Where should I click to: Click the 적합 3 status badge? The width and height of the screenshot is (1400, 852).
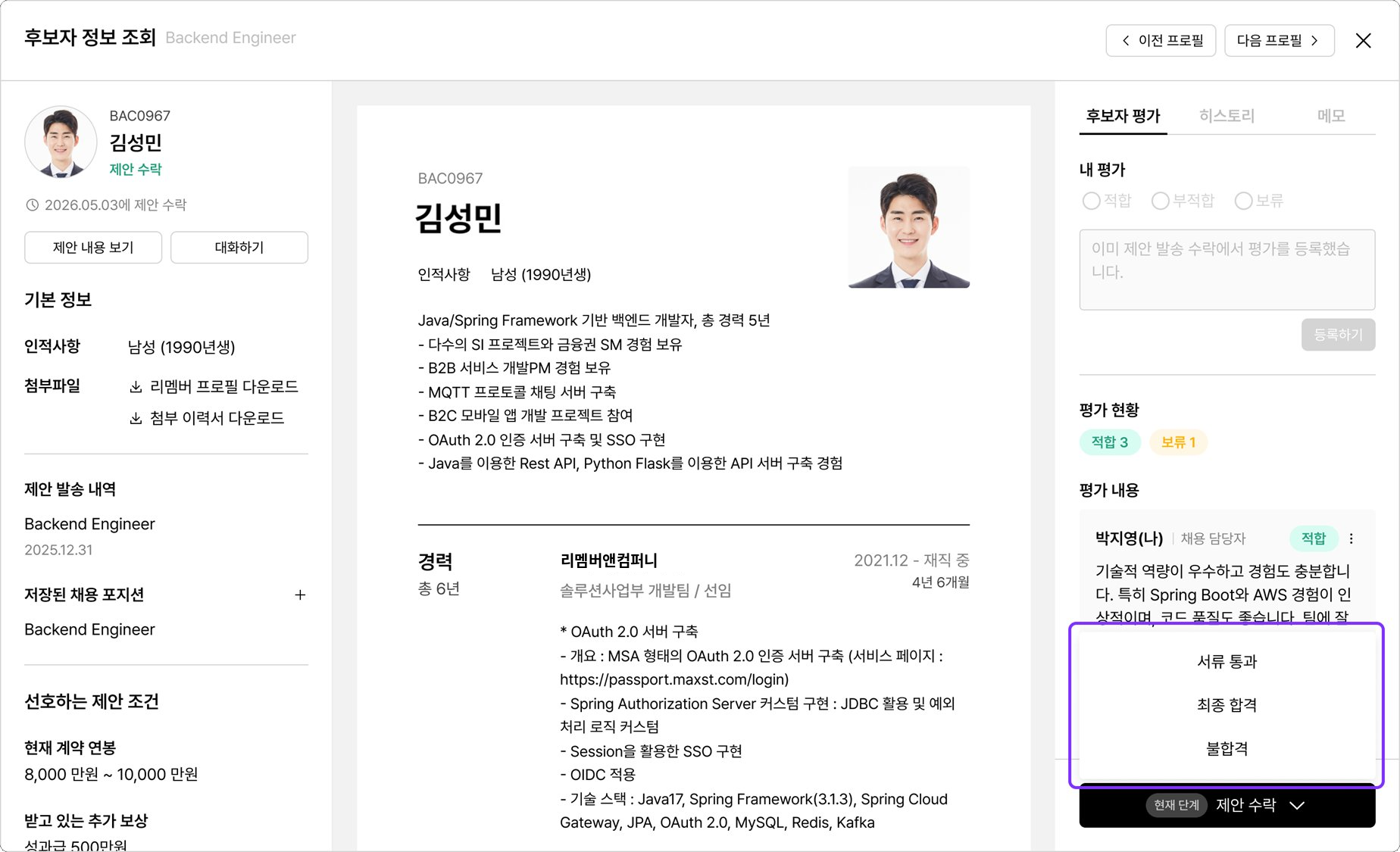1109,442
